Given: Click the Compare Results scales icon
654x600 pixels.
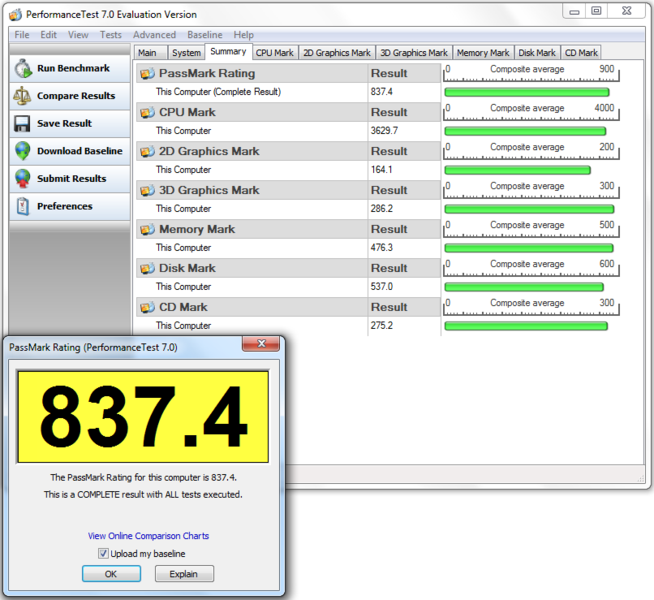Looking at the screenshot, I should [22, 96].
